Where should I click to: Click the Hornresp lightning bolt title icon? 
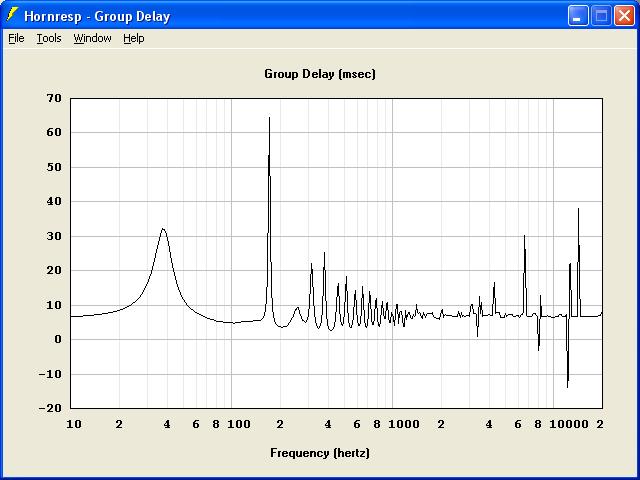(12, 16)
